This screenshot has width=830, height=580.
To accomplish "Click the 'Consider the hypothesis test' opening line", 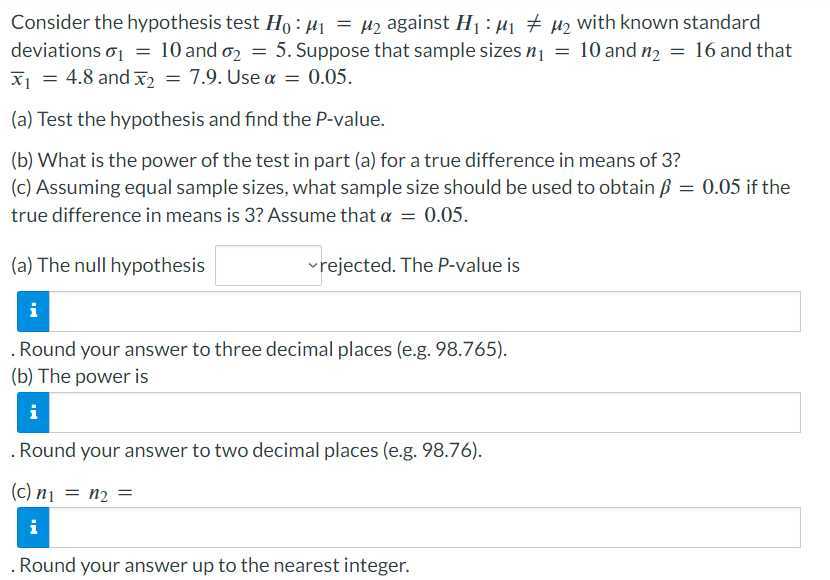I will coord(385,23).
